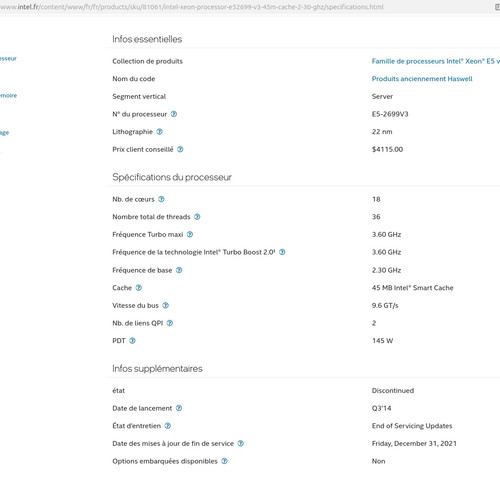Click the 'Non' embedded options value

[379, 461]
